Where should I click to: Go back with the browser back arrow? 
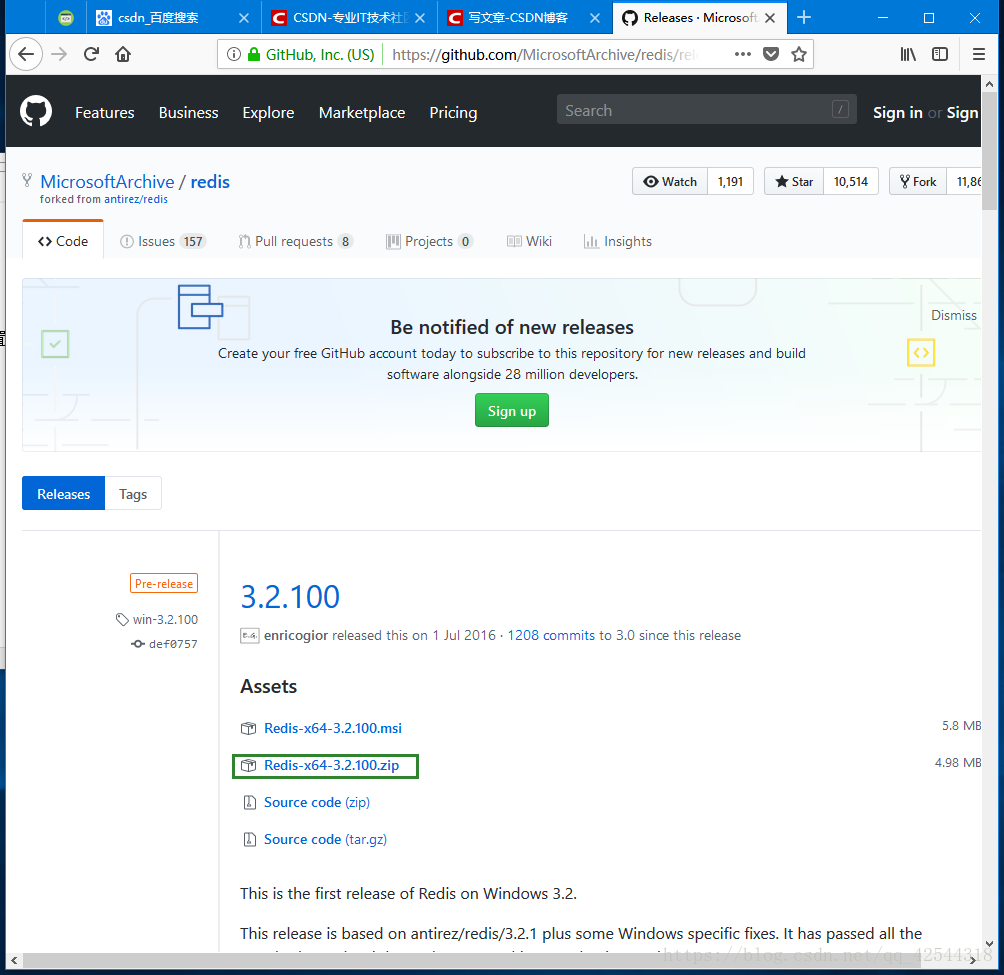coord(26,54)
